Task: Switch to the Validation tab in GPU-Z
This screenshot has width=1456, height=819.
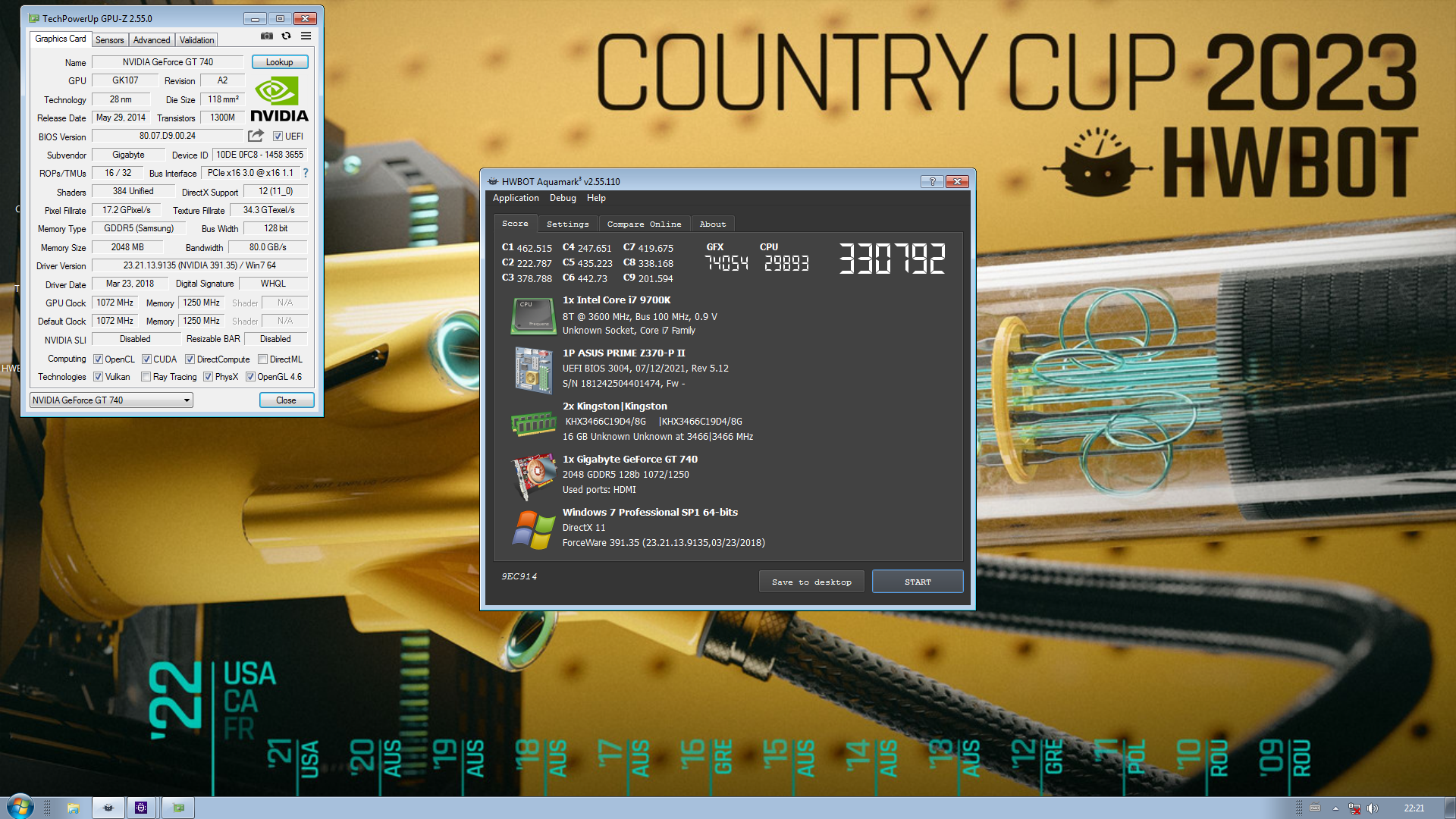Action: click(x=197, y=40)
